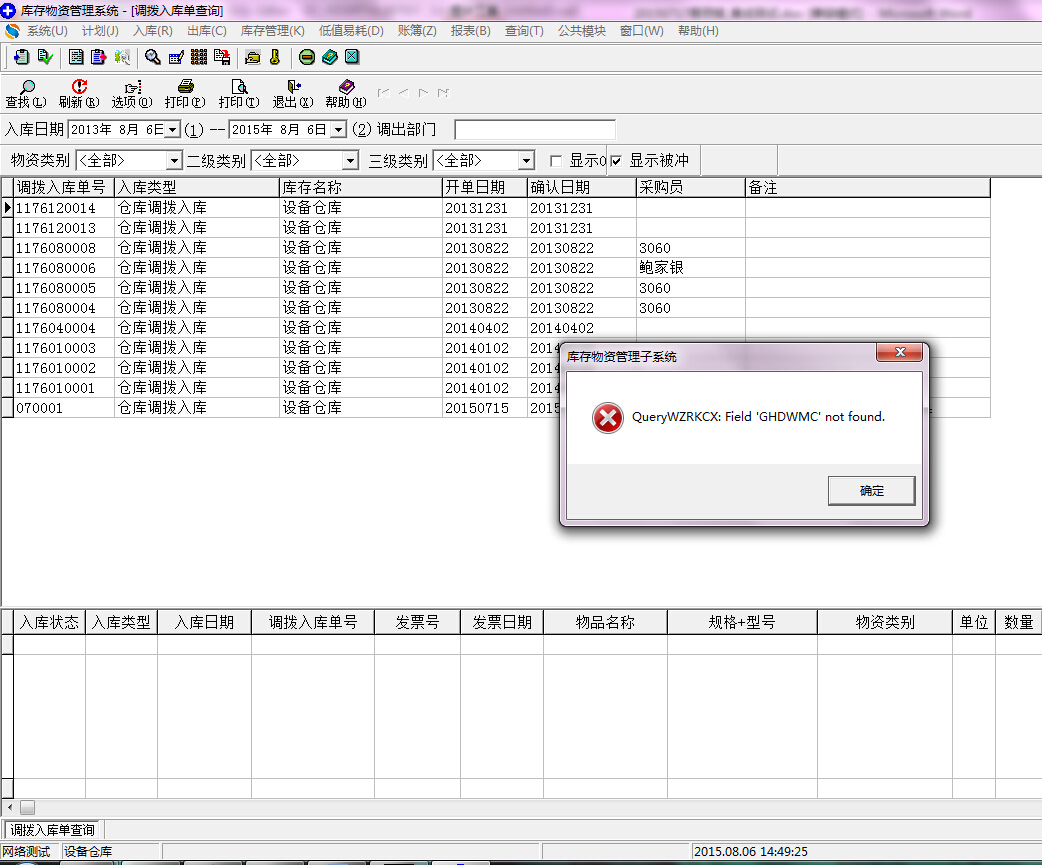Screen dimensions: 1042x865
Task: Open the 系统(U) menu
Action: point(47,31)
